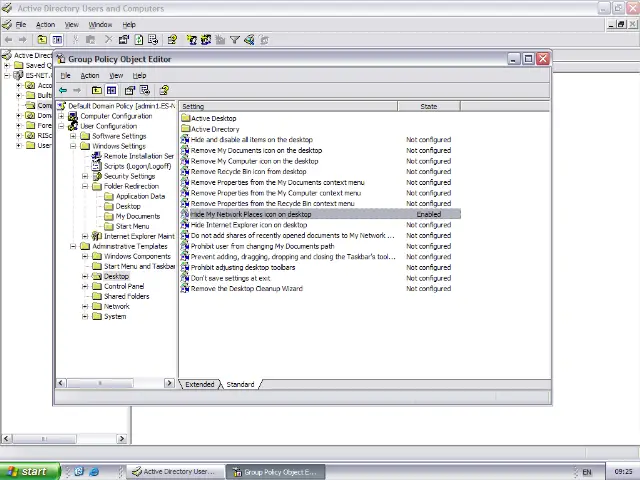640x480 pixels.
Task: Click Active Directory tree scrollbar right arrow
Action: (122, 439)
